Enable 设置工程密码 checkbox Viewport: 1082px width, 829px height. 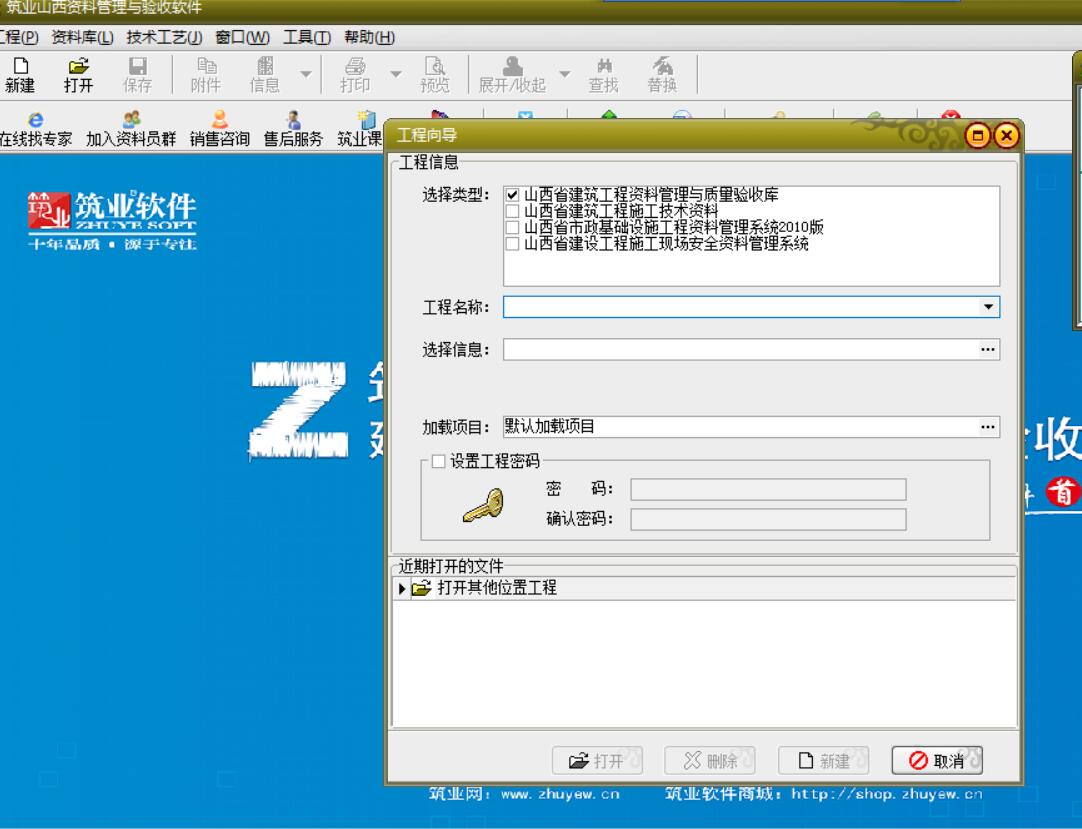438,461
